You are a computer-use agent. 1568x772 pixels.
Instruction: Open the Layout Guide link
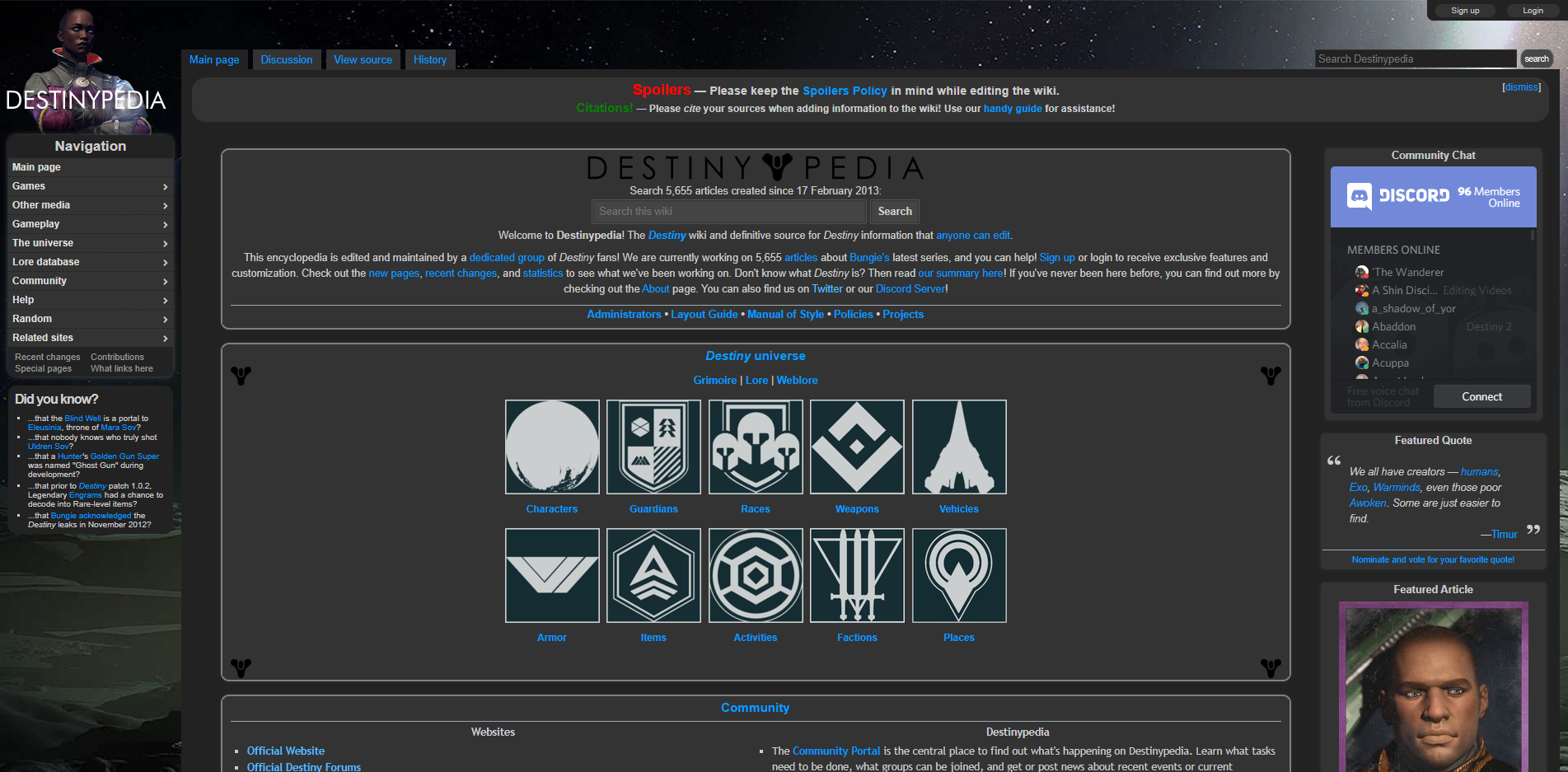click(x=704, y=315)
